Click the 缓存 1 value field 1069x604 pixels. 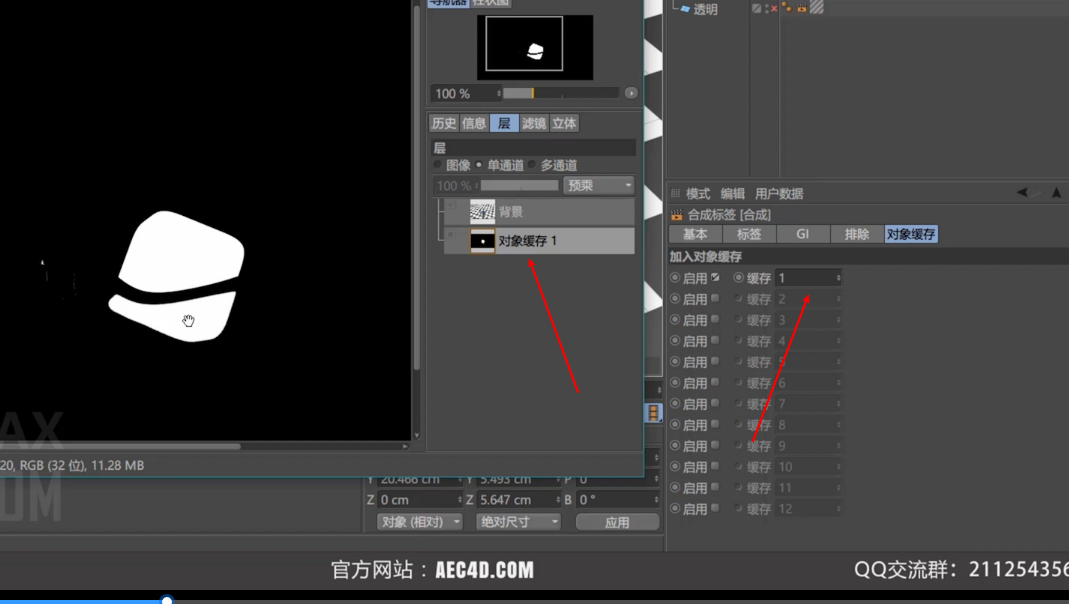pyautogui.click(x=809, y=278)
